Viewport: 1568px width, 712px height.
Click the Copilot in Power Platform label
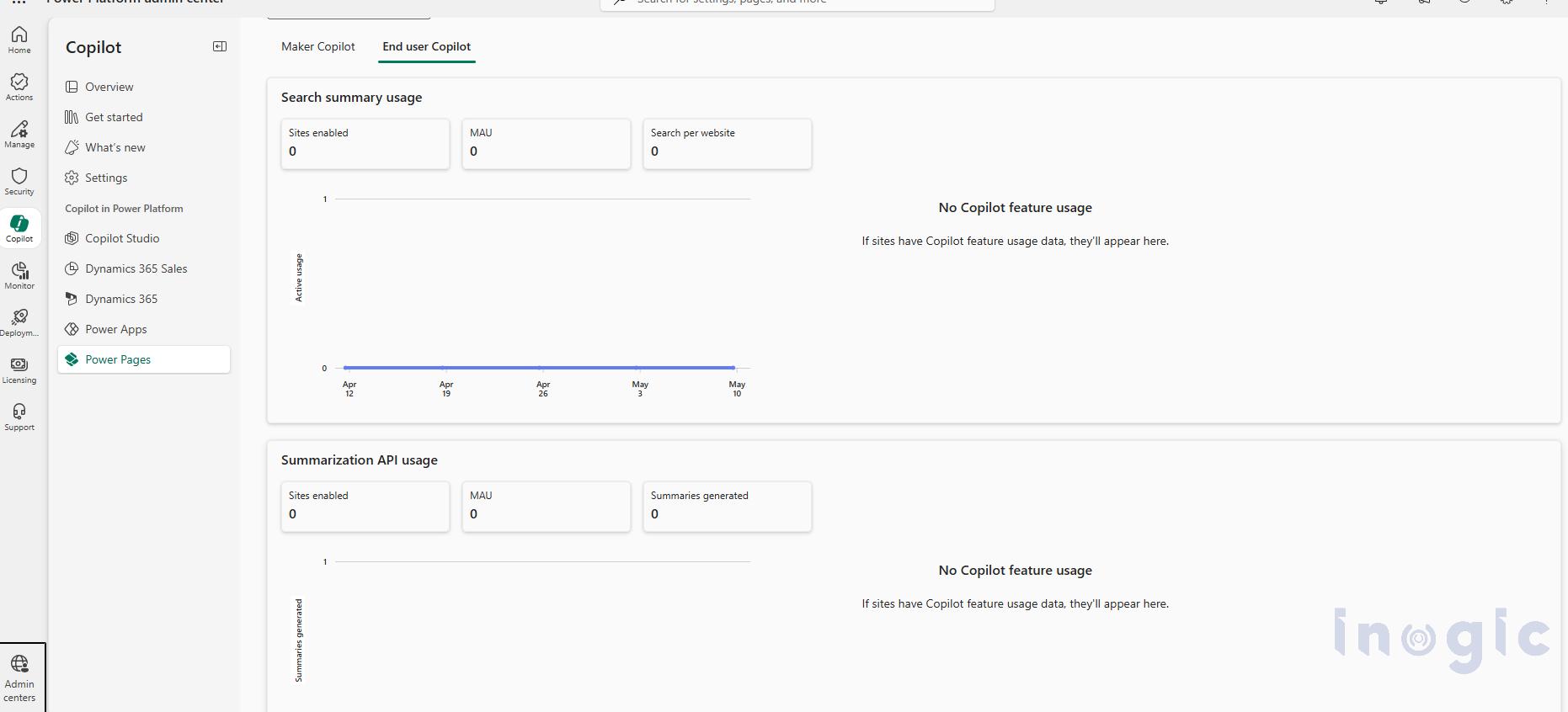pyautogui.click(x=124, y=209)
